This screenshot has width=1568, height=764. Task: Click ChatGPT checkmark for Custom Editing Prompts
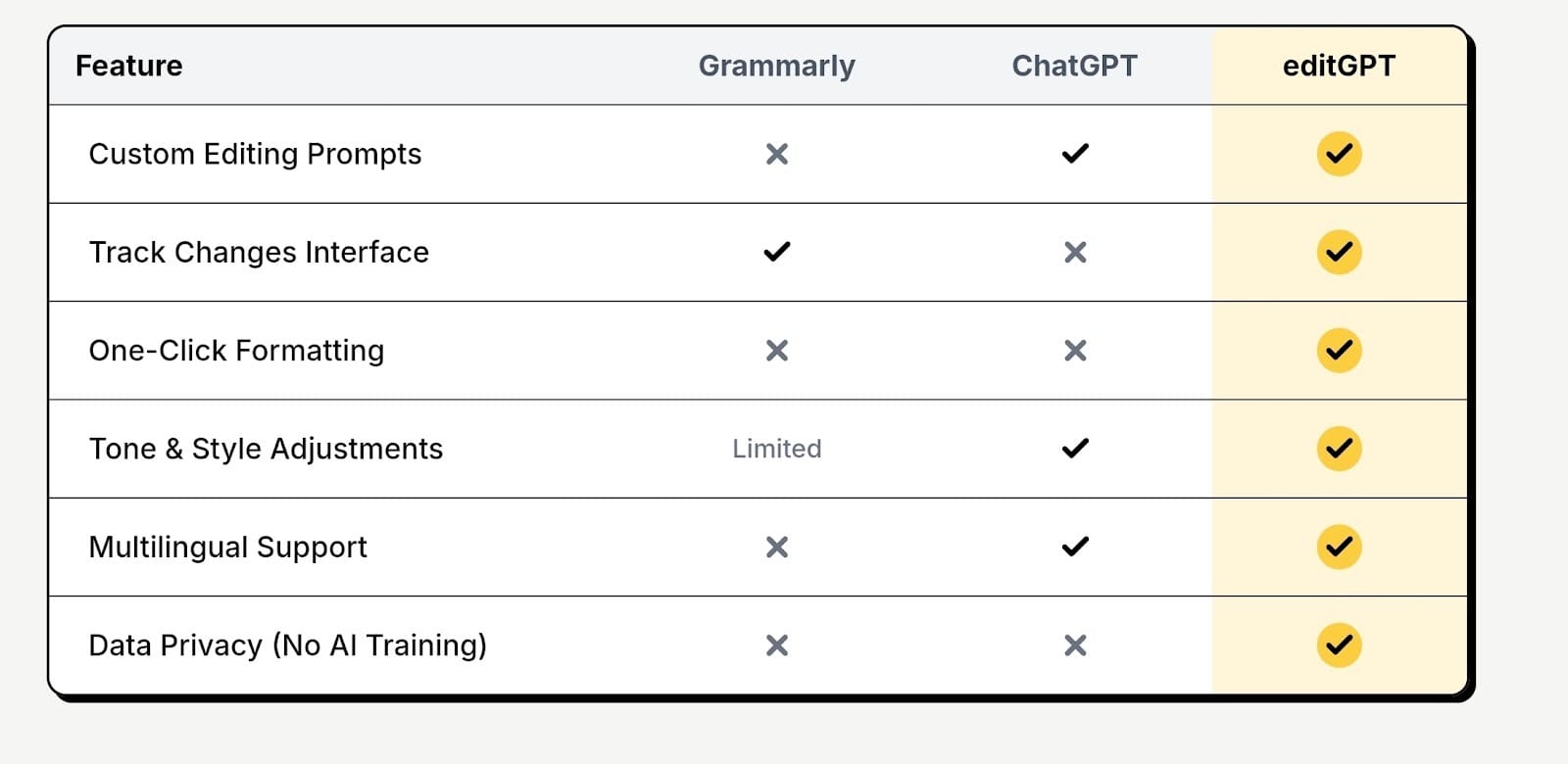tap(1075, 154)
